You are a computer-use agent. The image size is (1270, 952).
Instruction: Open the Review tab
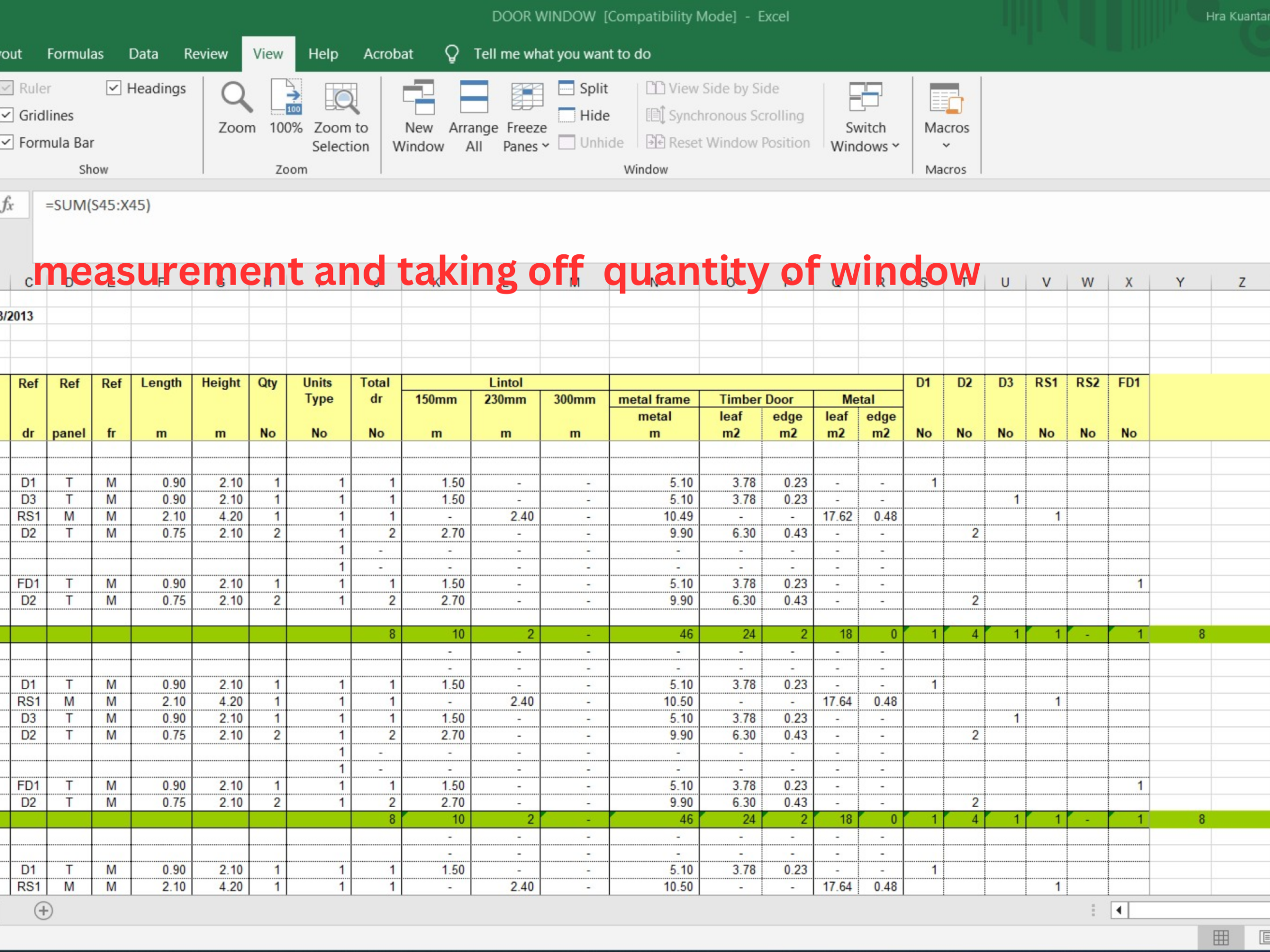pyautogui.click(x=205, y=54)
